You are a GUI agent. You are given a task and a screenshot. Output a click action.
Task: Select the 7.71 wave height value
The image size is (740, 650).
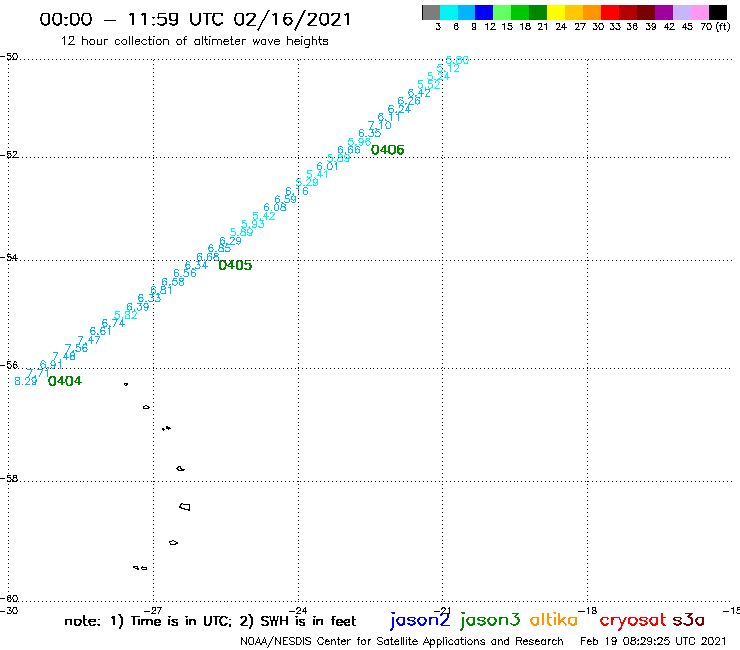38,373
